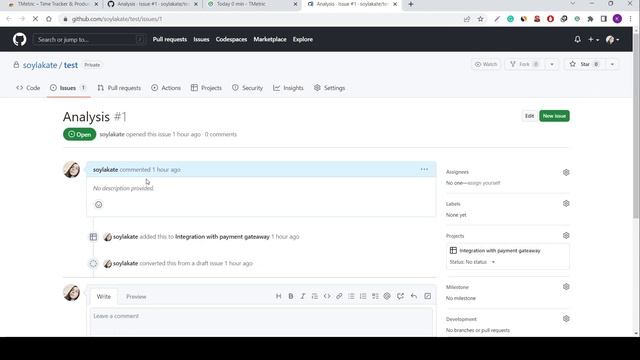
Task: Expand the Star lists dropdown arrow
Action: (612, 64)
